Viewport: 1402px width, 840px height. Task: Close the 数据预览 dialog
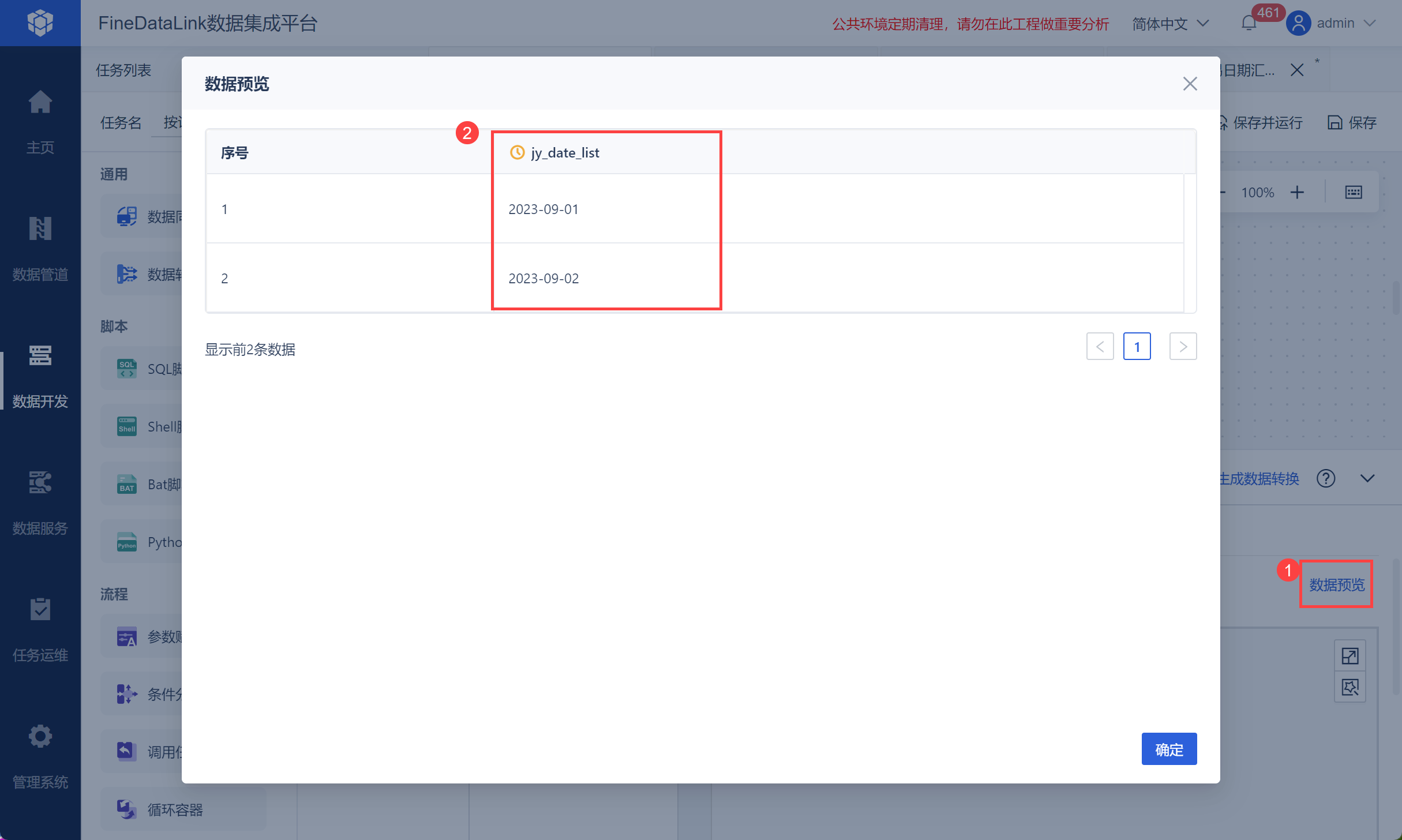[1190, 84]
